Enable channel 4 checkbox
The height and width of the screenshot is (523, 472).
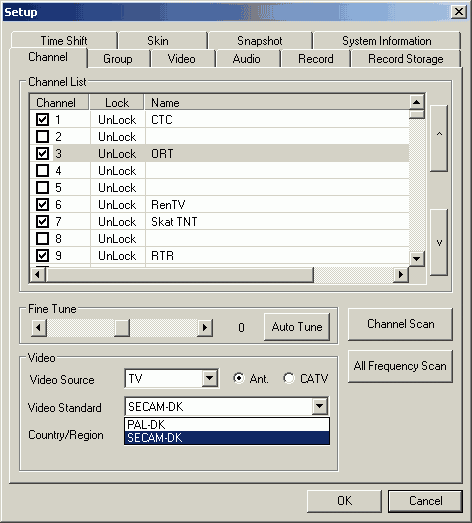pyautogui.click(x=42, y=170)
